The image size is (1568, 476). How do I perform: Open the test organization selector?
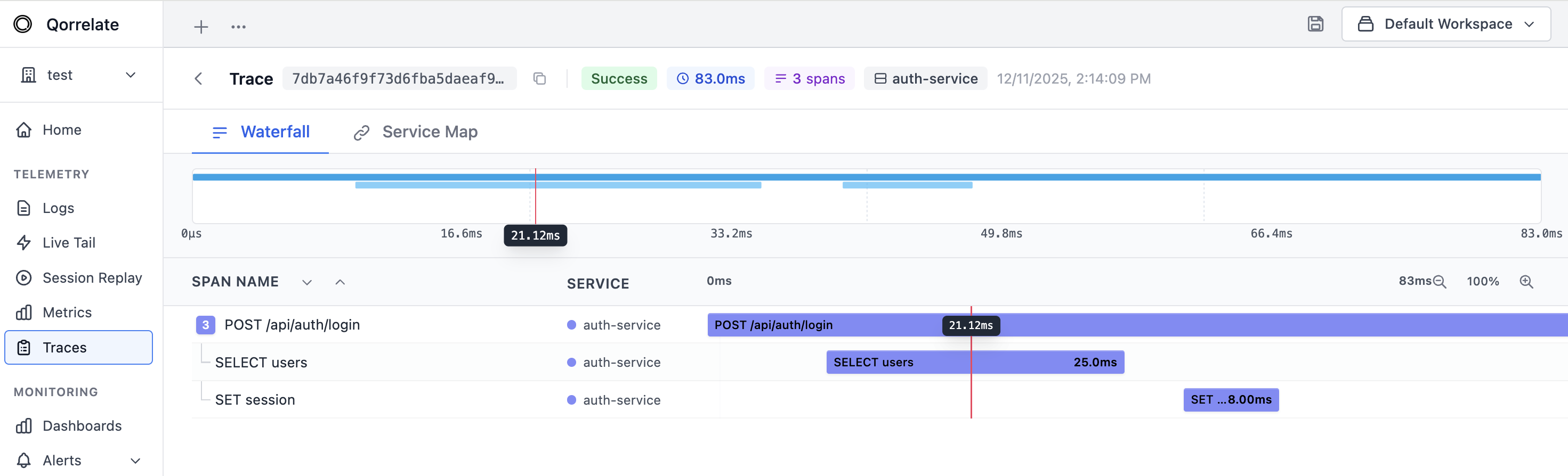point(79,75)
